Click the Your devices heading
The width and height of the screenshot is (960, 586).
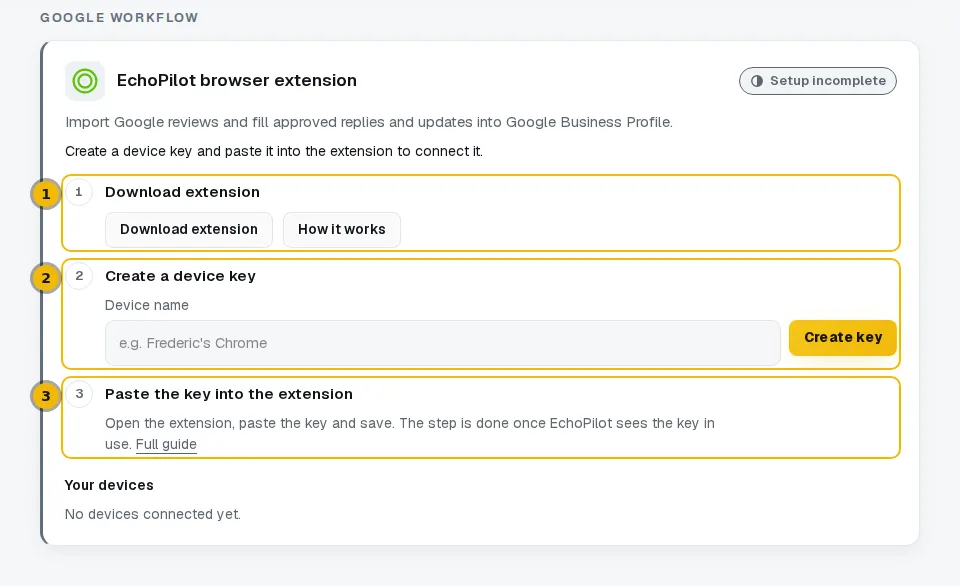(109, 485)
